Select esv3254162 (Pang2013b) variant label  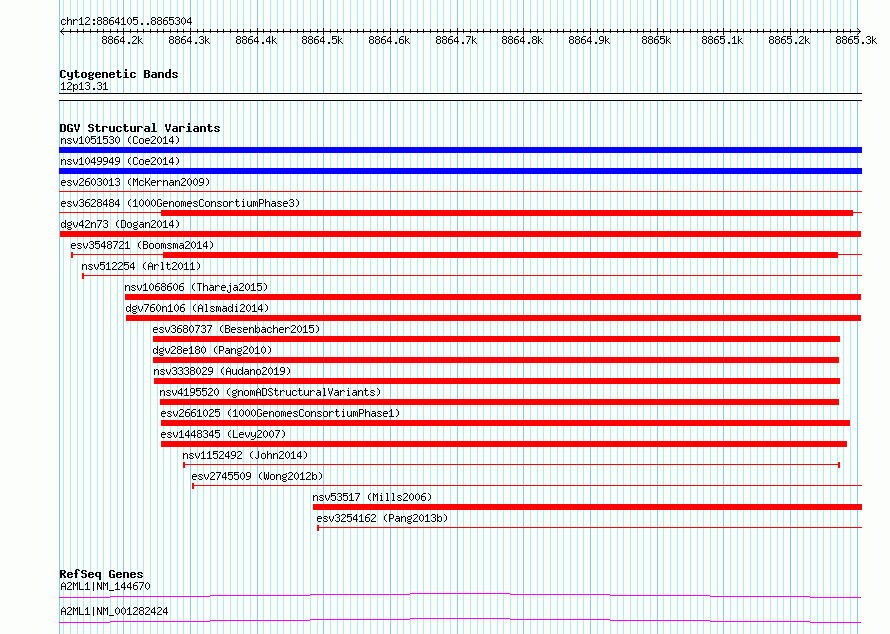click(x=382, y=518)
